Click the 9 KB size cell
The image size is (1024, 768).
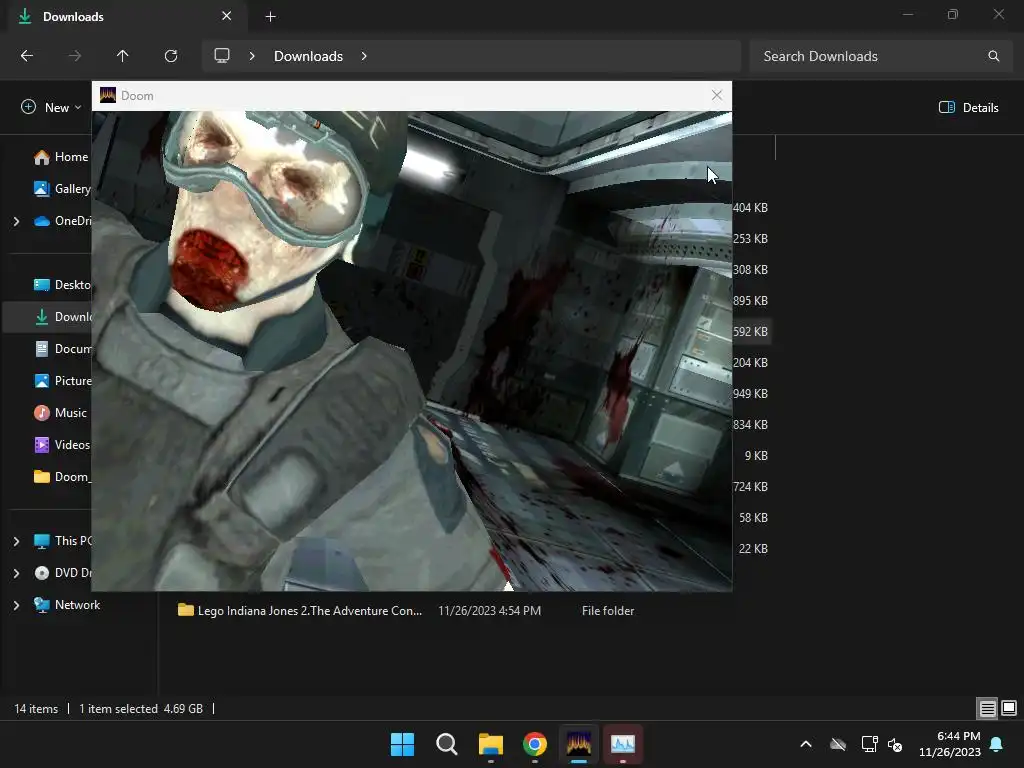coord(756,456)
